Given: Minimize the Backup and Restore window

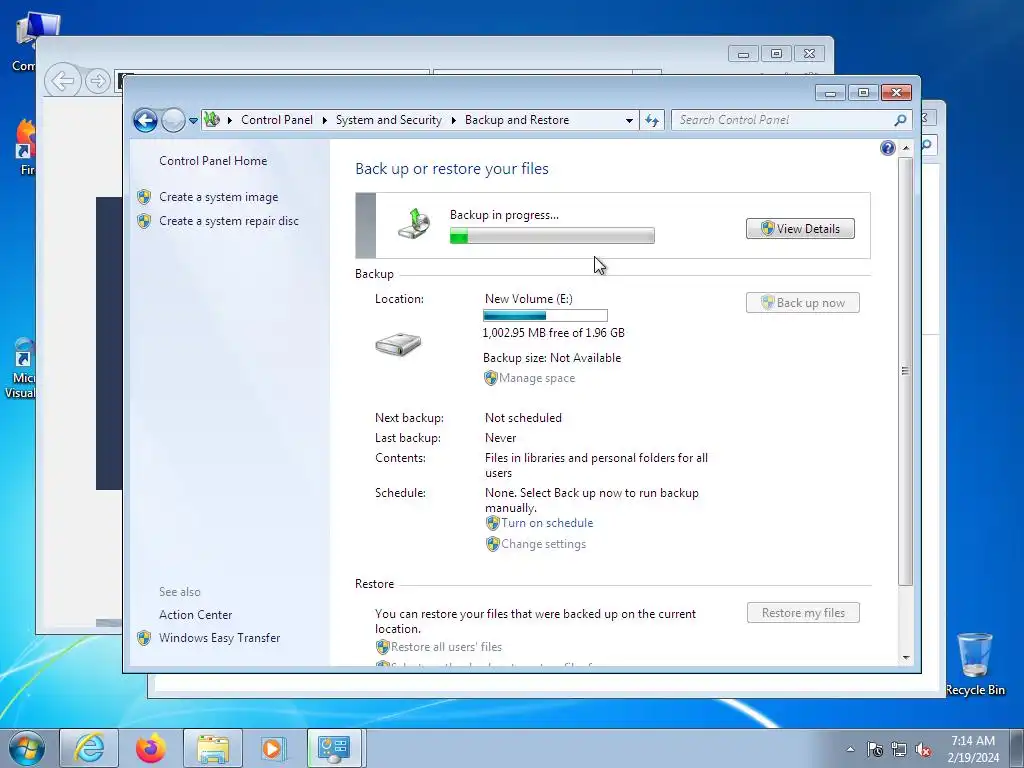Looking at the screenshot, I should [830, 93].
